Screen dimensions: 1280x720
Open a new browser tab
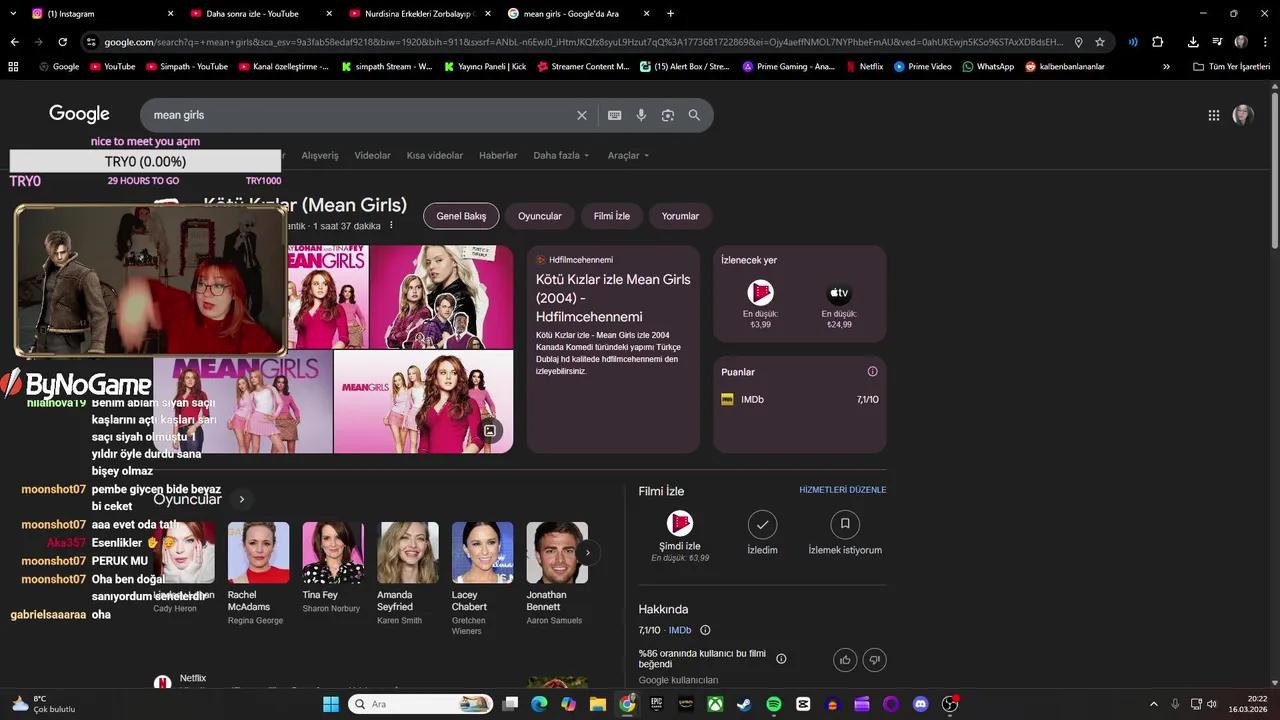[x=670, y=14]
